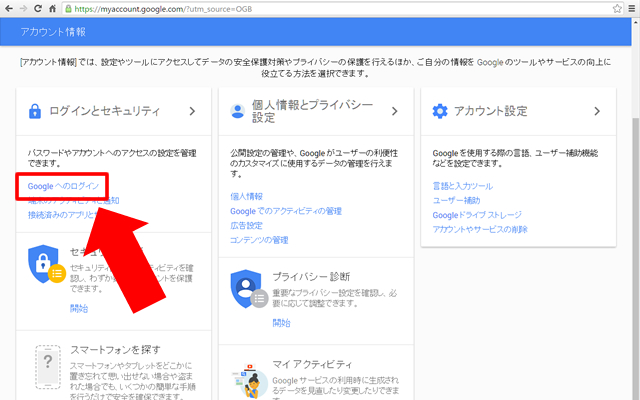This screenshot has height=400, width=640.
Task: Open the ログインとセキュリティ heading
Action: coord(104,111)
